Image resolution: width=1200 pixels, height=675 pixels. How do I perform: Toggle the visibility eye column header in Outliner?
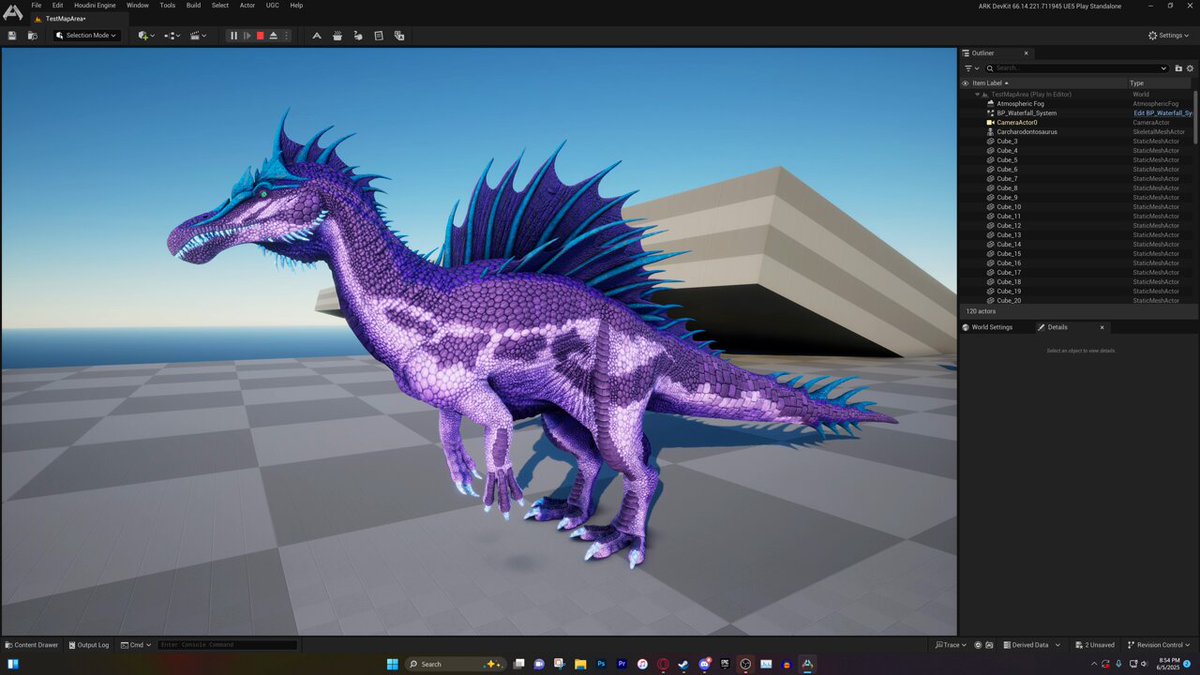[965, 83]
